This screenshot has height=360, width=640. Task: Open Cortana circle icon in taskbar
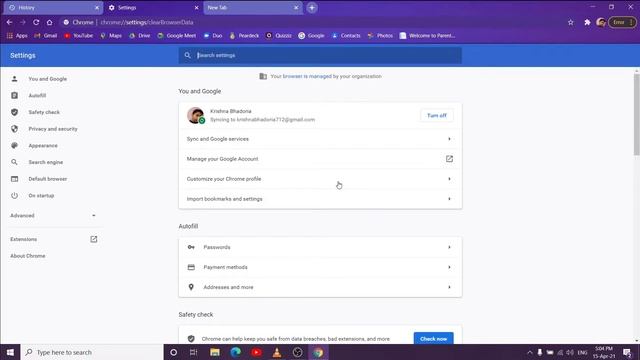coord(173,352)
